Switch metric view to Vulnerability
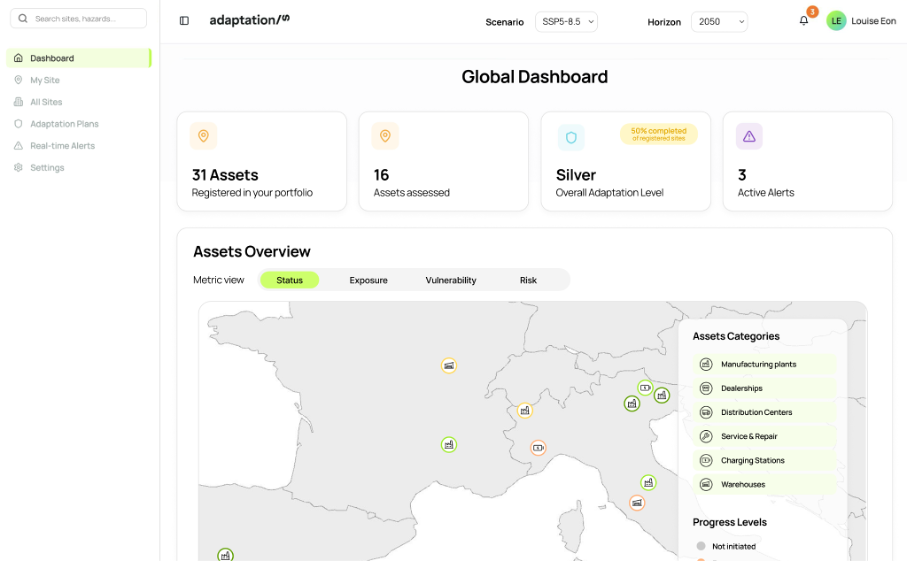 [x=451, y=280]
